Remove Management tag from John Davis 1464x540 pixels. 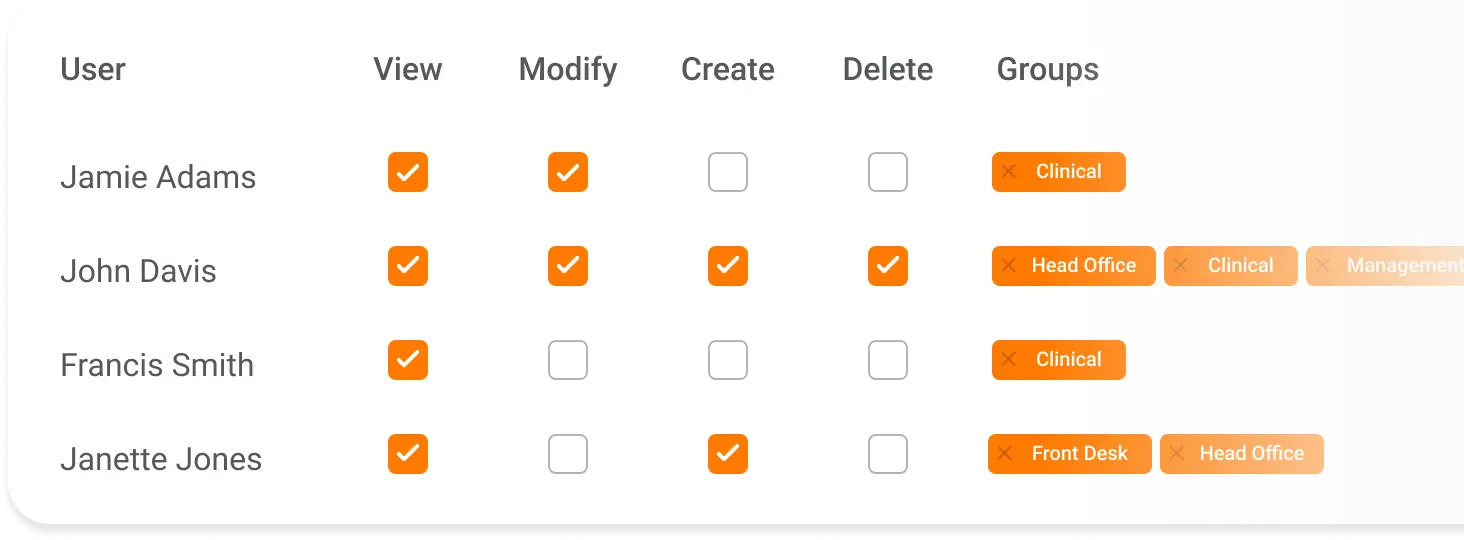(1323, 266)
